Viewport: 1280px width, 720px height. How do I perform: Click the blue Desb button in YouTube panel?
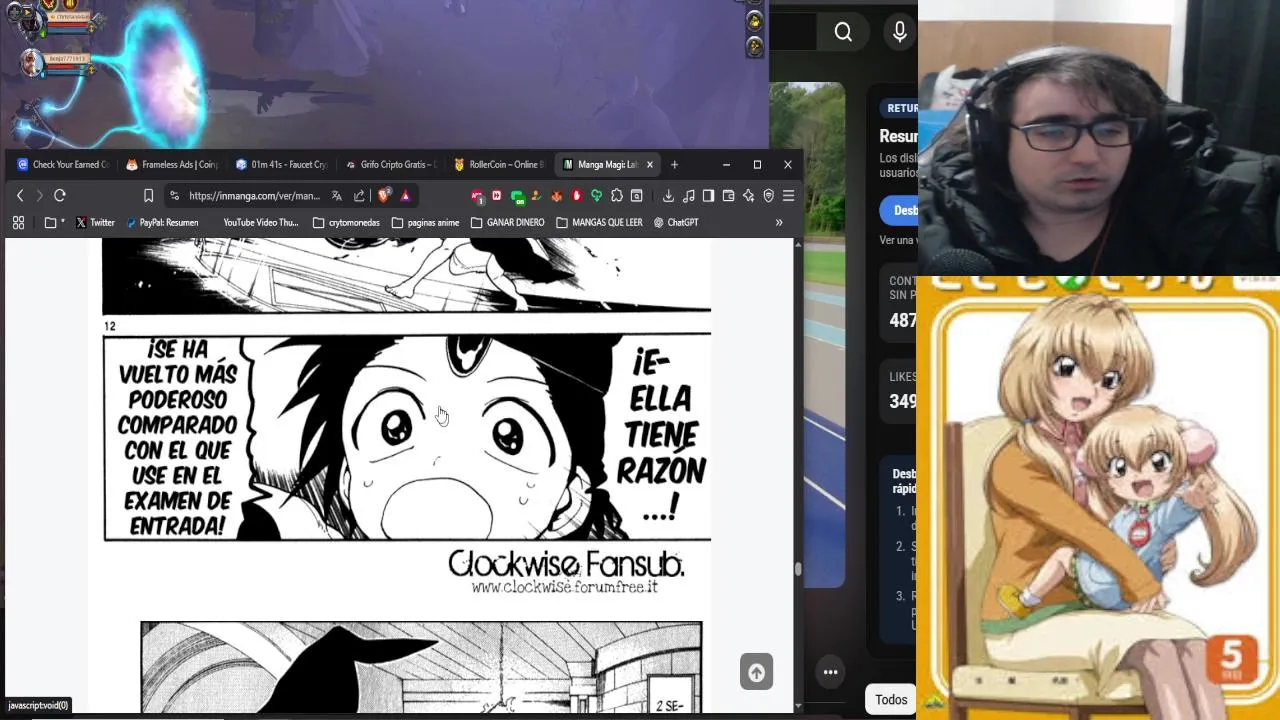(x=899, y=210)
